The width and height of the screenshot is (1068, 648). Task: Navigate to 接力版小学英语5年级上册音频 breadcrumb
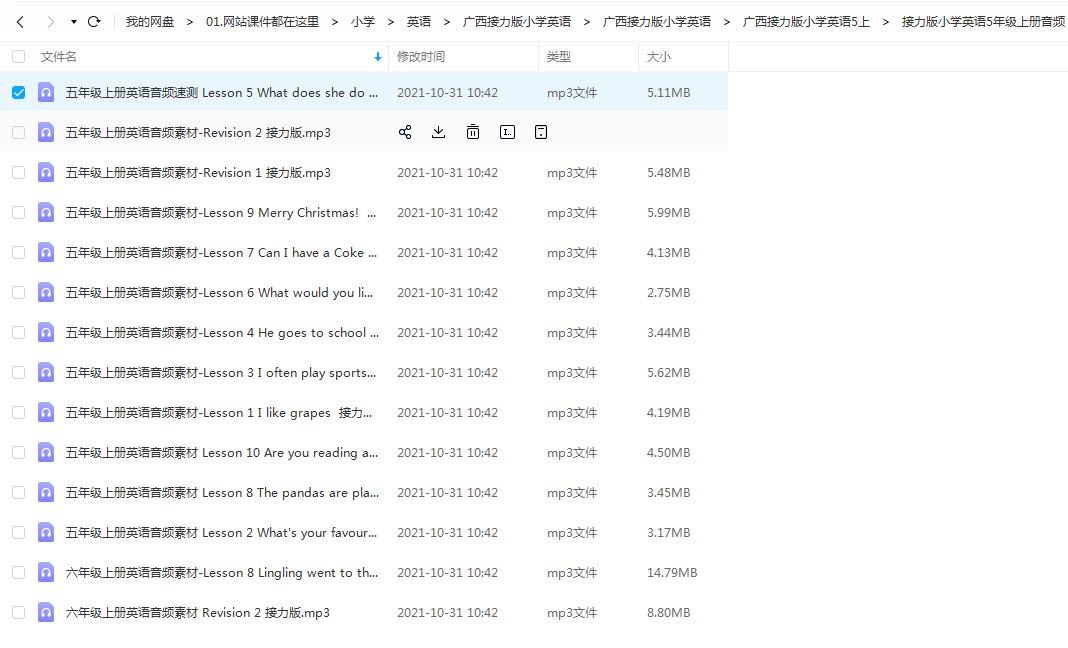[984, 22]
